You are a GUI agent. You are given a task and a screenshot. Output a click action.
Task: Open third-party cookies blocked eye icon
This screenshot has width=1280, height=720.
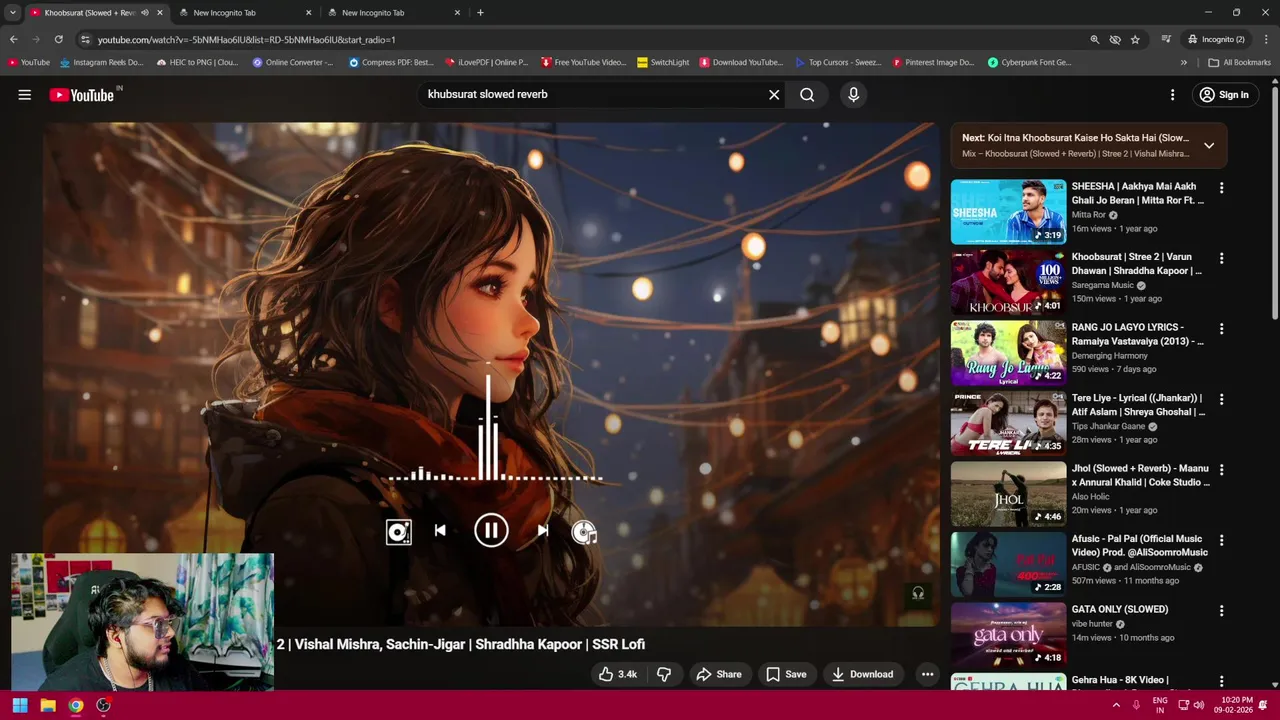(x=1115, y=39)
